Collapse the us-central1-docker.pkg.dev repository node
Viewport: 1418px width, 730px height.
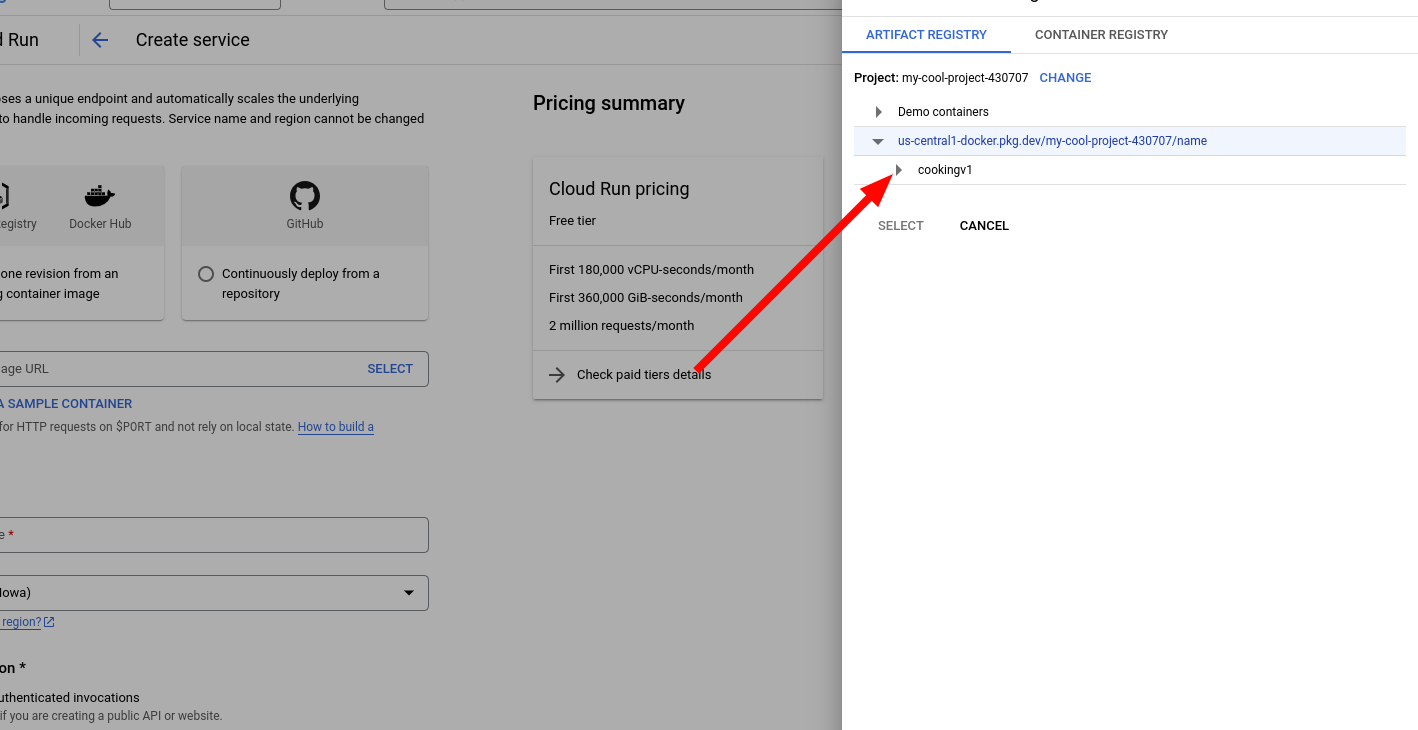pyautogui.click(x=878, y=141)
